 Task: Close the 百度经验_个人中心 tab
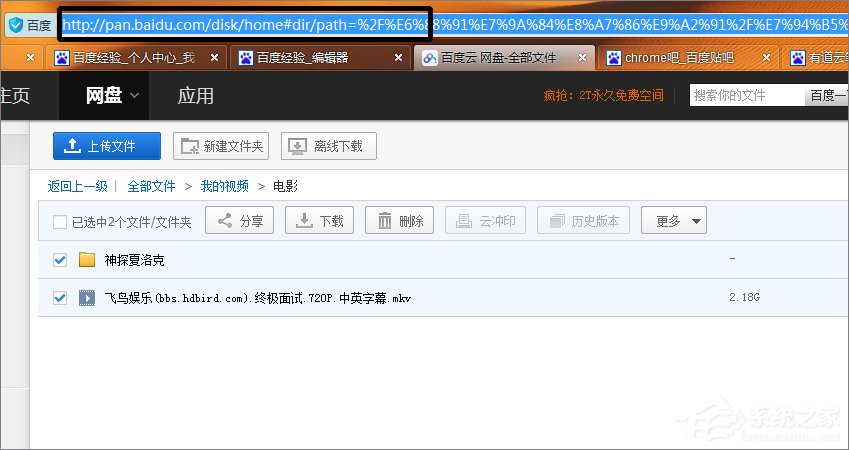pyautogui.click(x=214, y=57)
